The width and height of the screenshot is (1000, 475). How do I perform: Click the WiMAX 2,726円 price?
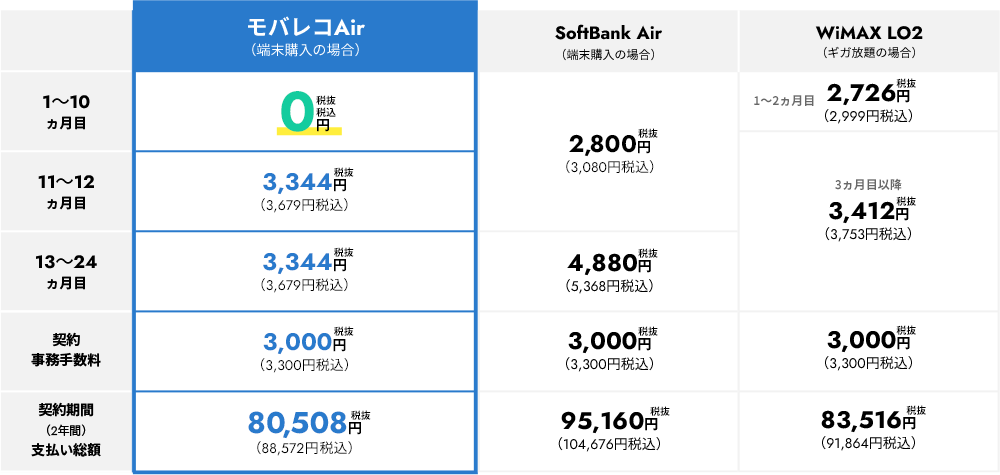point(869,93)
